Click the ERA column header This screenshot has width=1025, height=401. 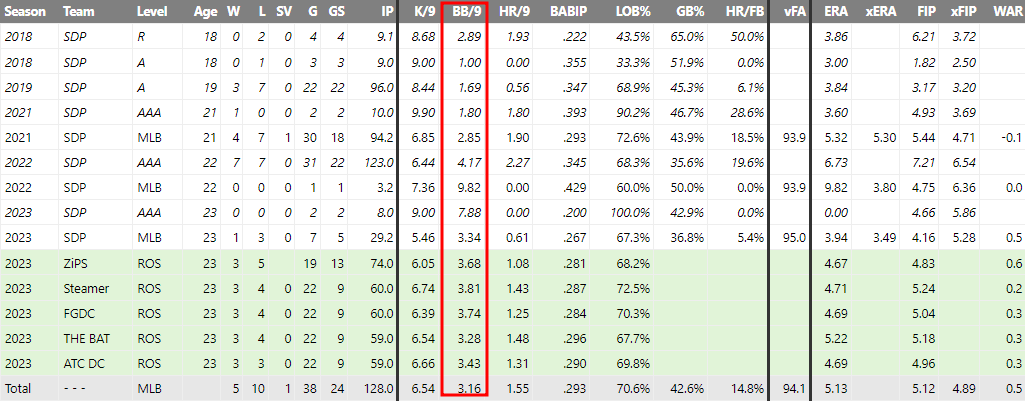pos(835,12)
